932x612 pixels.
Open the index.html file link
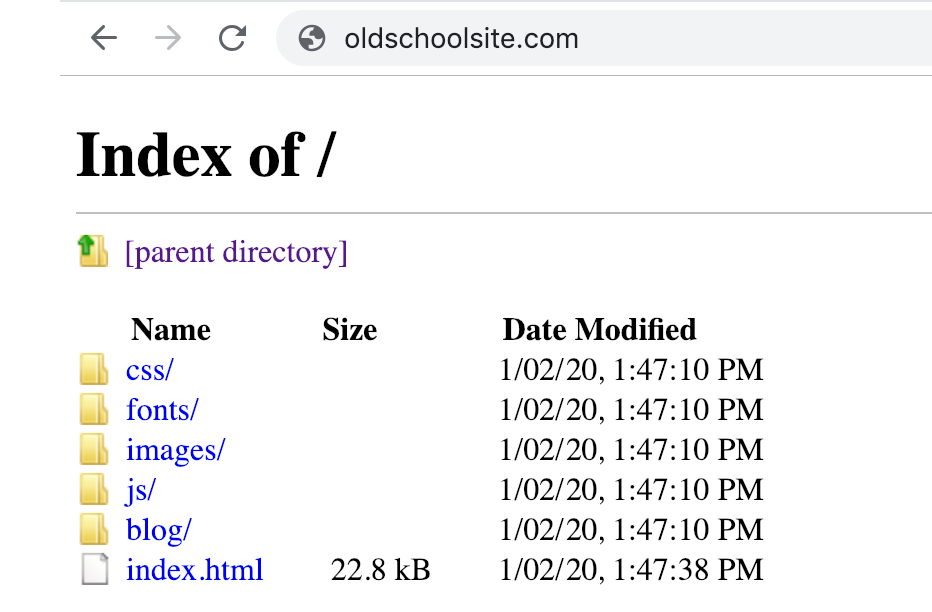click(194, 570)
